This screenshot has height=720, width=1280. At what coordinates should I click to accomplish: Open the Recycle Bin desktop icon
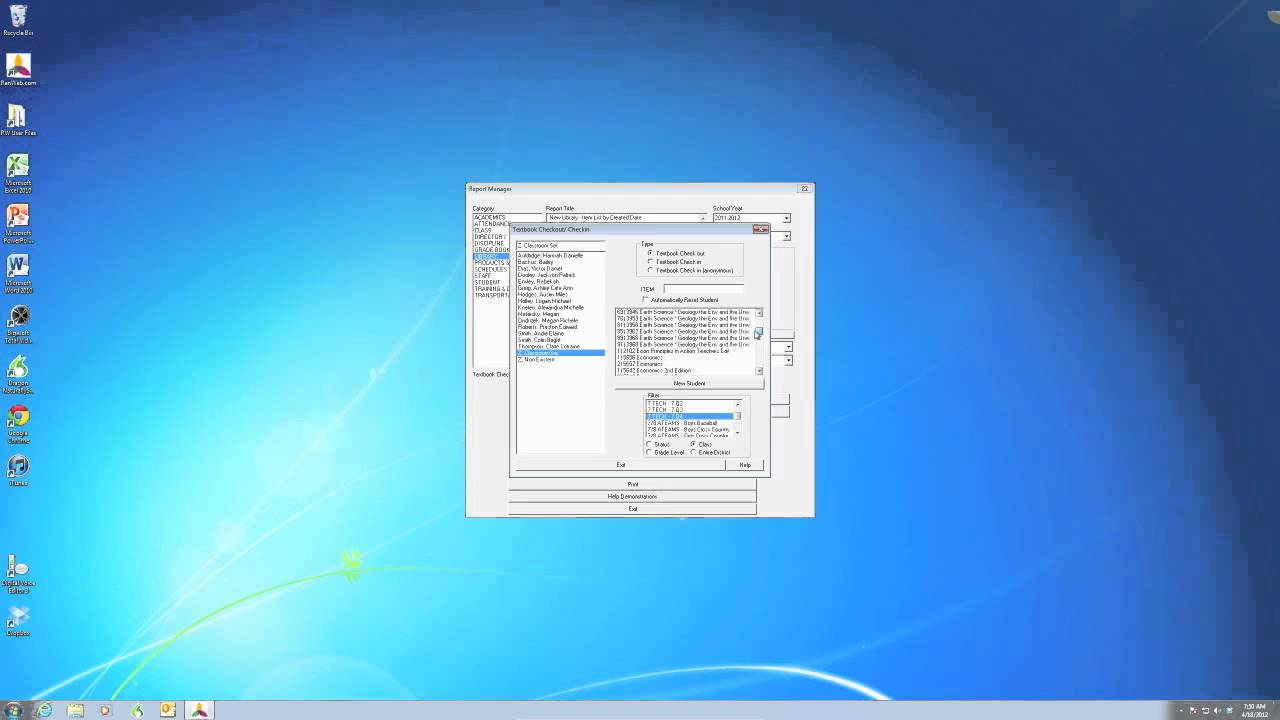(17, 18)
